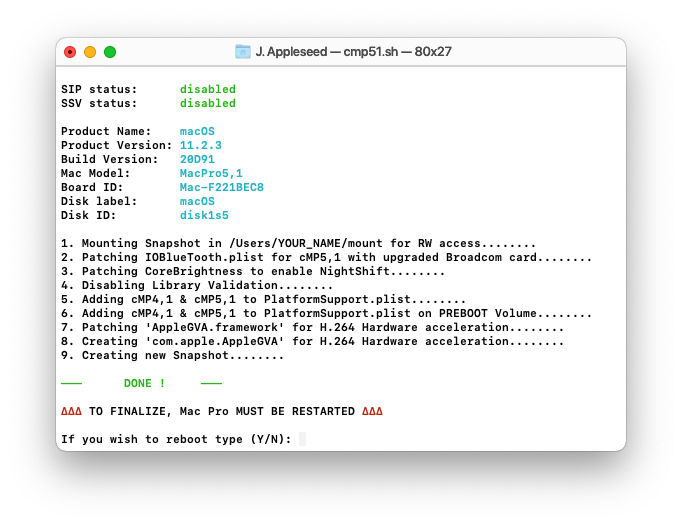Click the green 'DONE !' text
Image resolution: width=682 pixels, height=525 pixels.
(144, 383)
